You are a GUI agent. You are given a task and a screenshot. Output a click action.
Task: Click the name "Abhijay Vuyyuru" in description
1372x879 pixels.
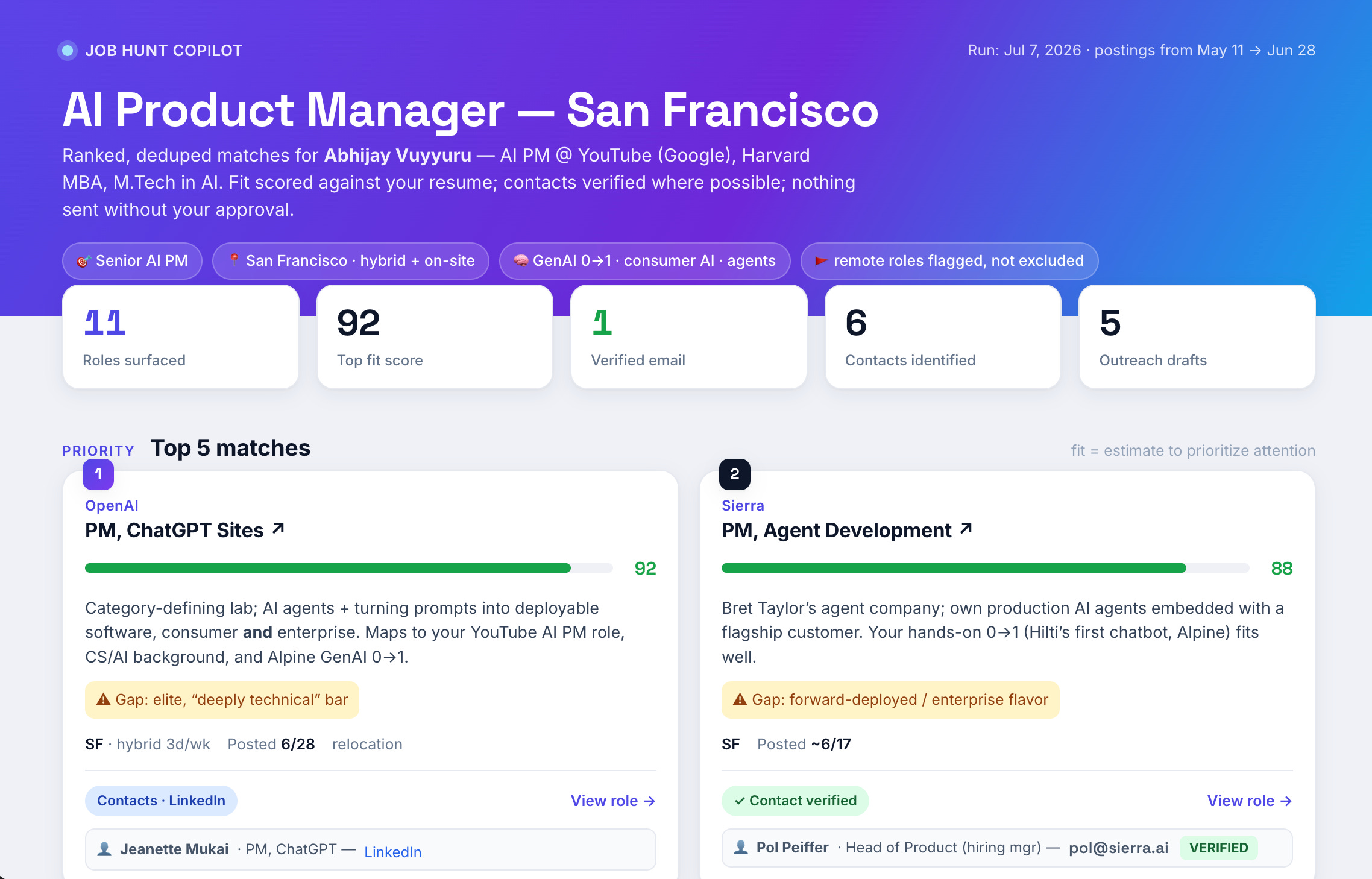pos(398,155)
